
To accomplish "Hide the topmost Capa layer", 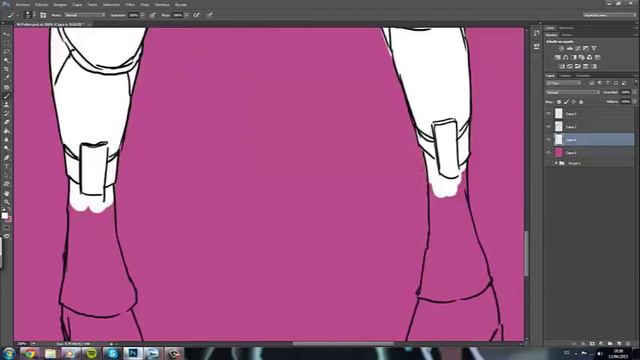I will 548,114.
